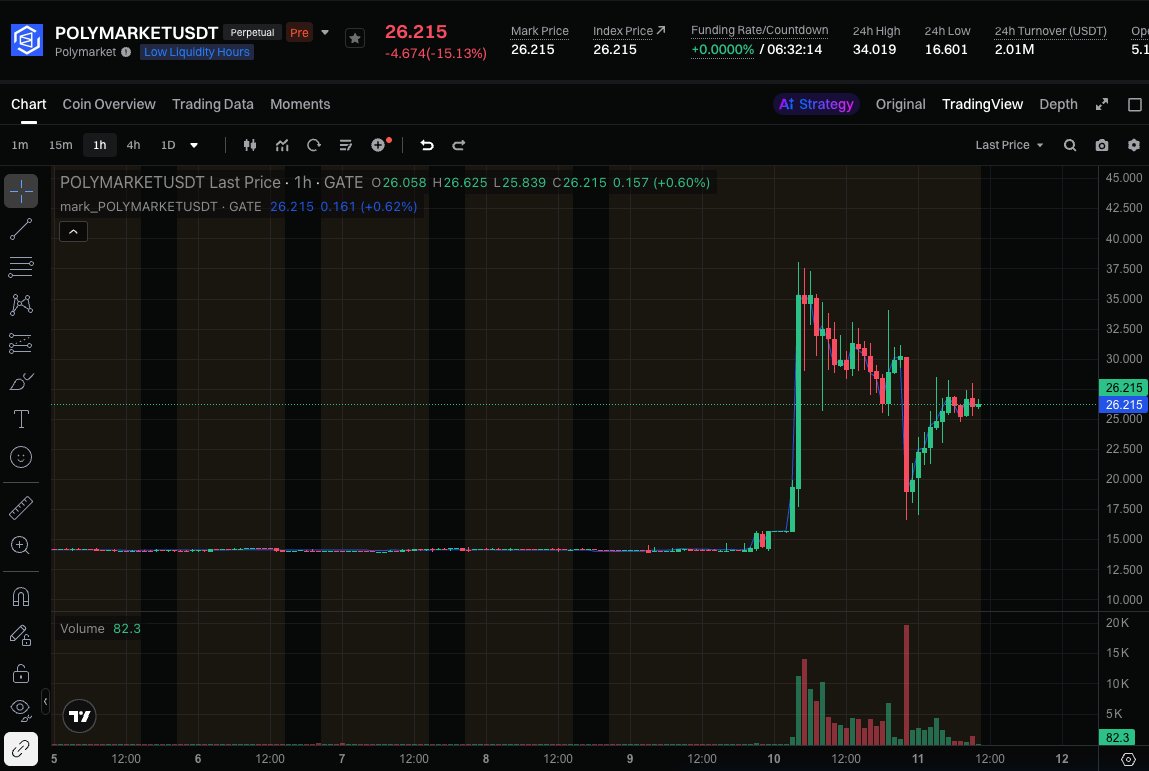
Task: Select the crosshair cursor tool
Action: tap(21, 191)
